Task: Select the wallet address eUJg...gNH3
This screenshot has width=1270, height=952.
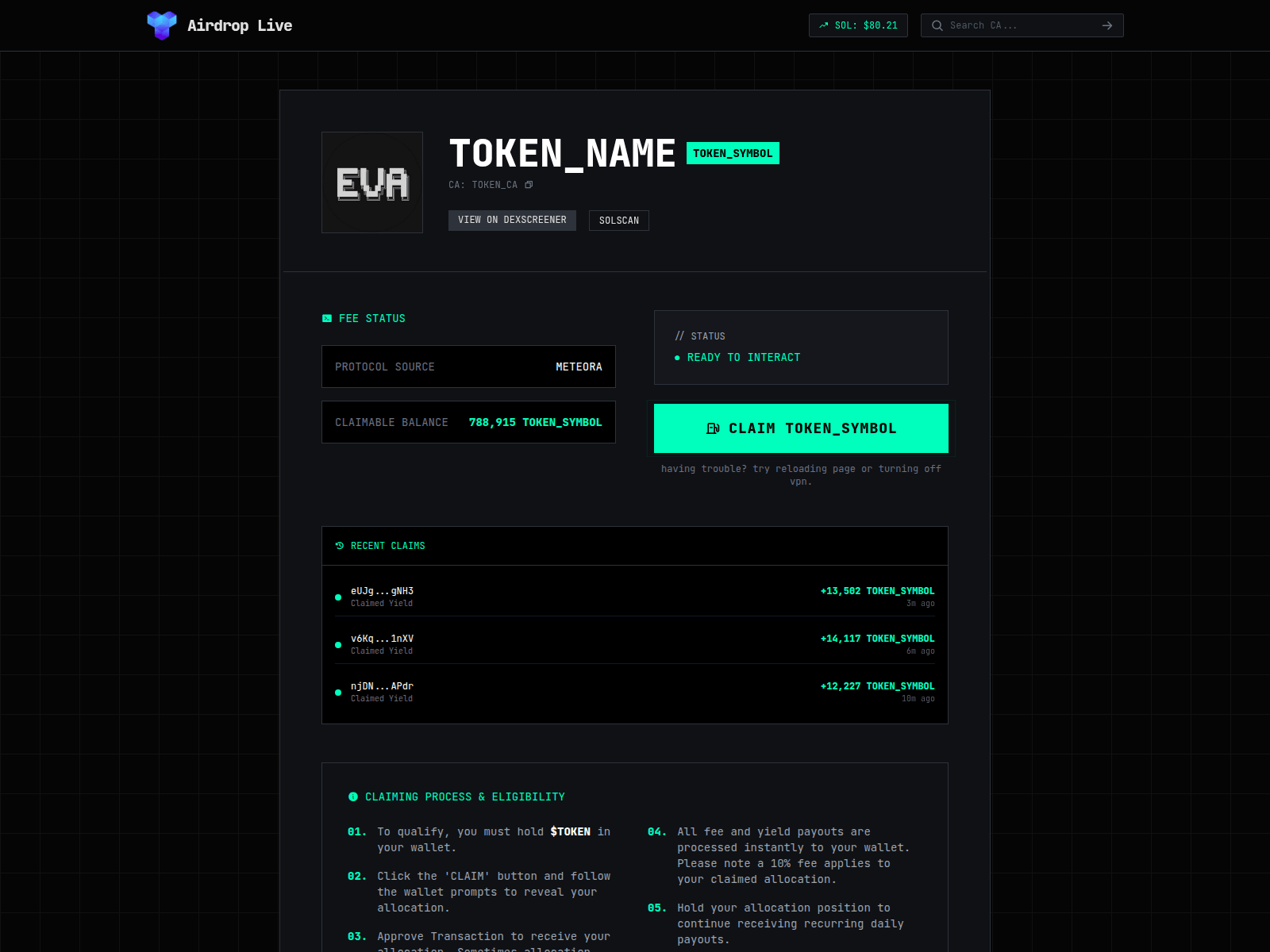Action: coord(383,590)
